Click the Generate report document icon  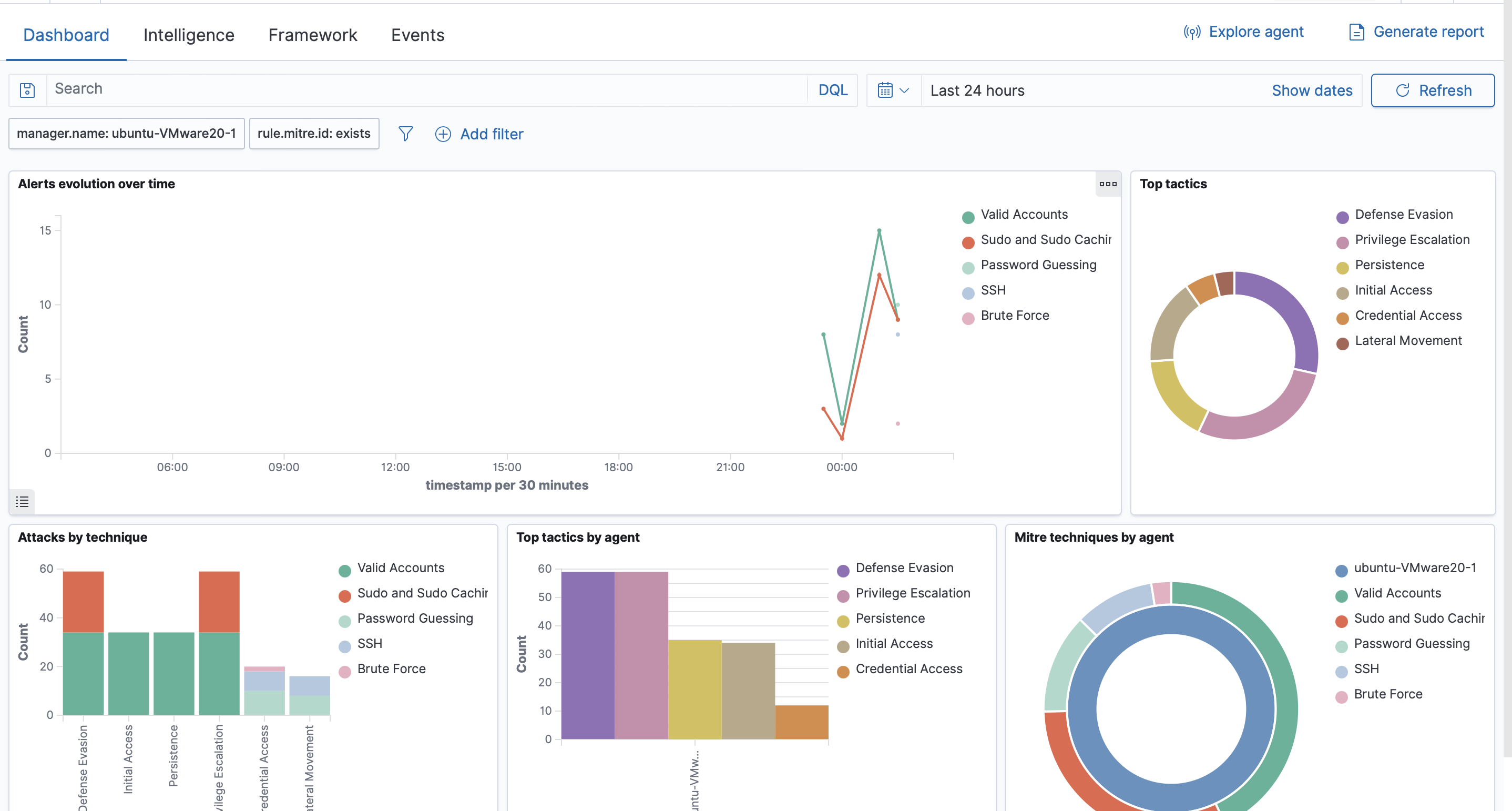pos(1356,32)
